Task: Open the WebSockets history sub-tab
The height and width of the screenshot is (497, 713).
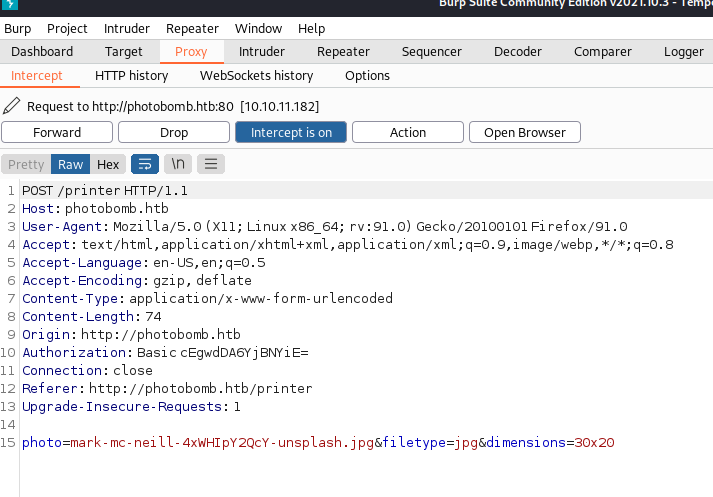Action: [x=256, y=75]
